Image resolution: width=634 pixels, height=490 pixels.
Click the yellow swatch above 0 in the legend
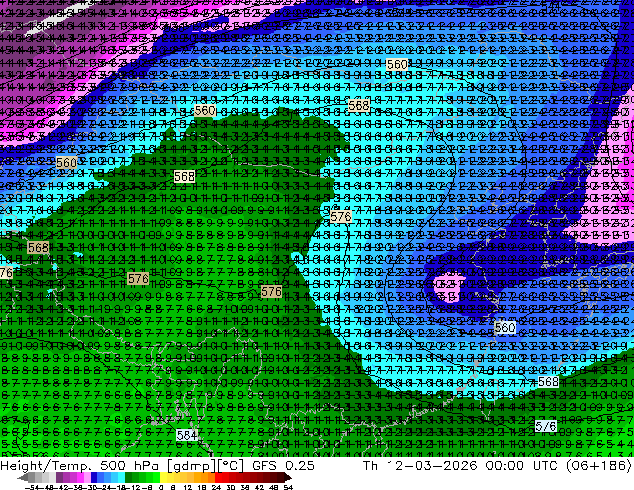click(x=163, y=478)
